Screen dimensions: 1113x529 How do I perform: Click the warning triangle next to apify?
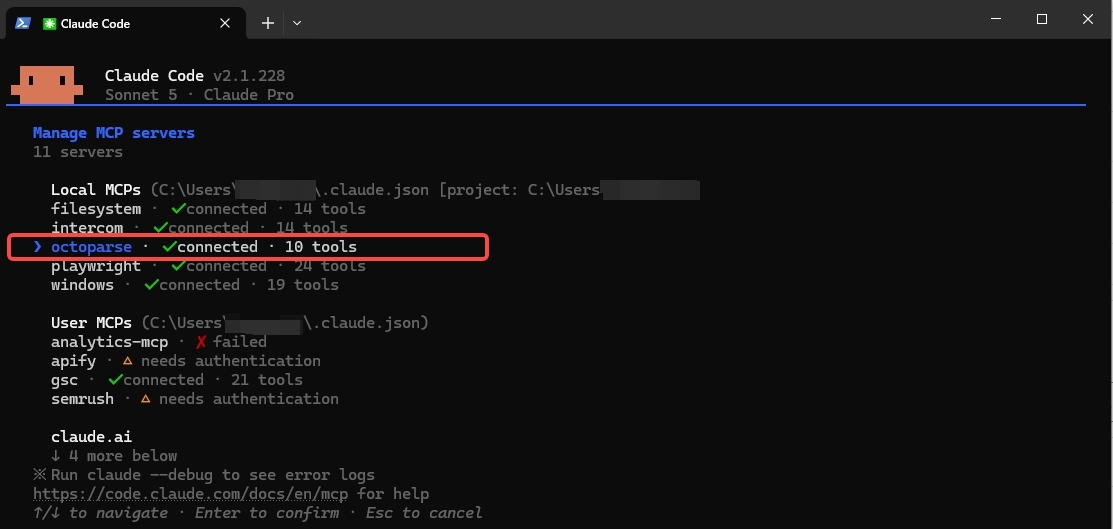pos(128,361)
